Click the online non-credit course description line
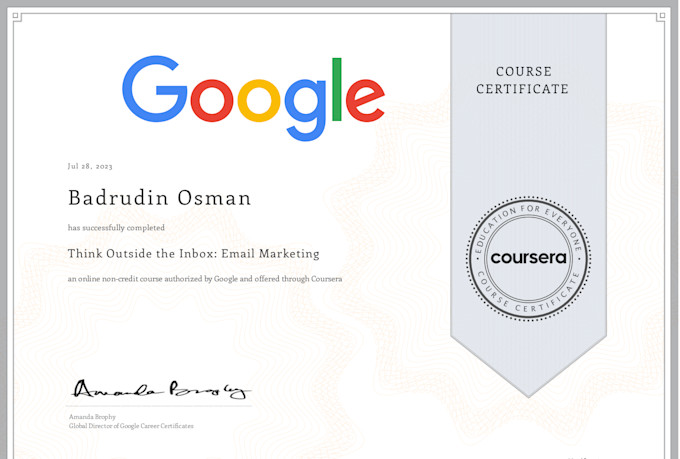Viewport: 680px width, 459px height. tap(205, 279)
